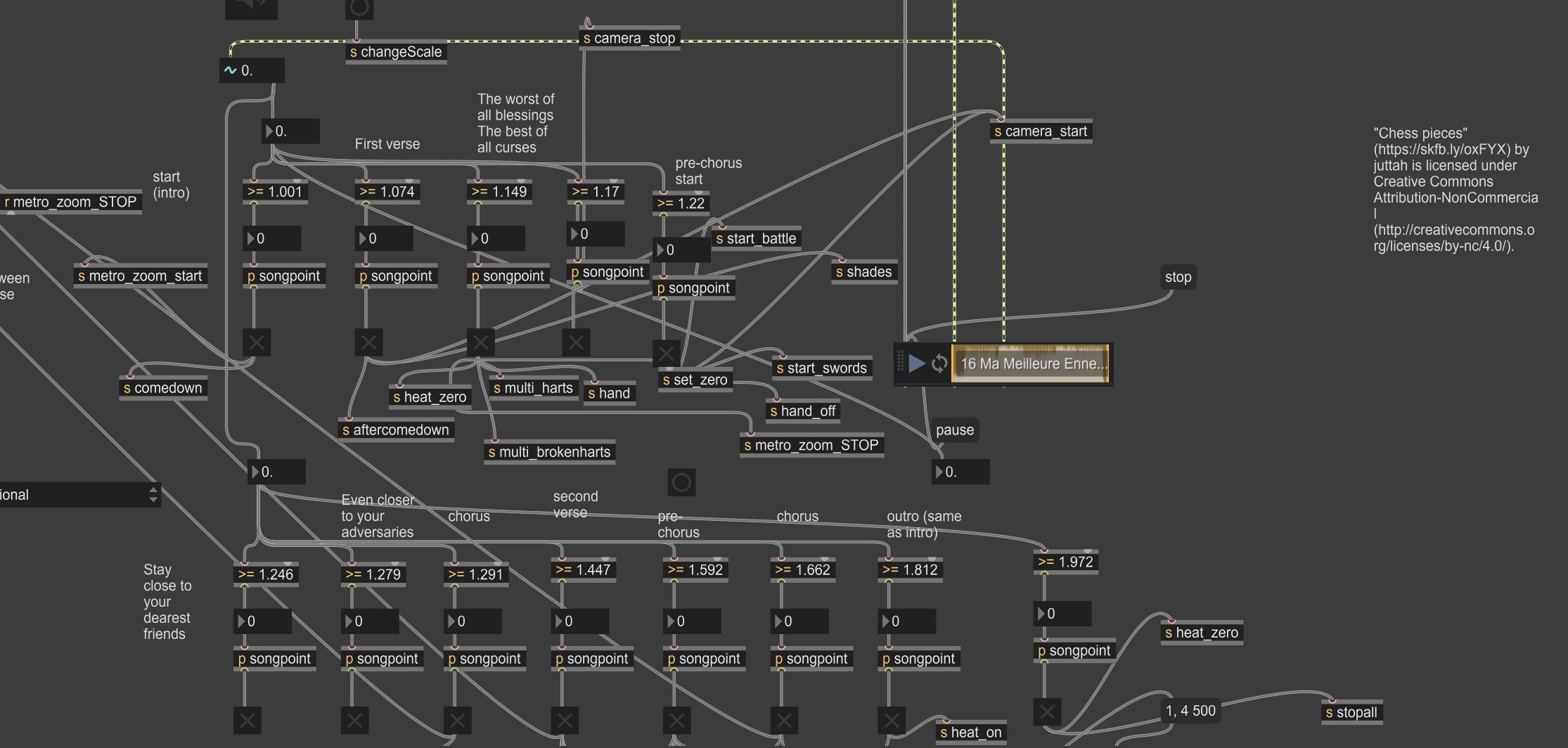Click the waveform of 16 Ma Meilleure Enne
The width and height of the screenshot is (1568, 748).
[x=1030, y=363]
